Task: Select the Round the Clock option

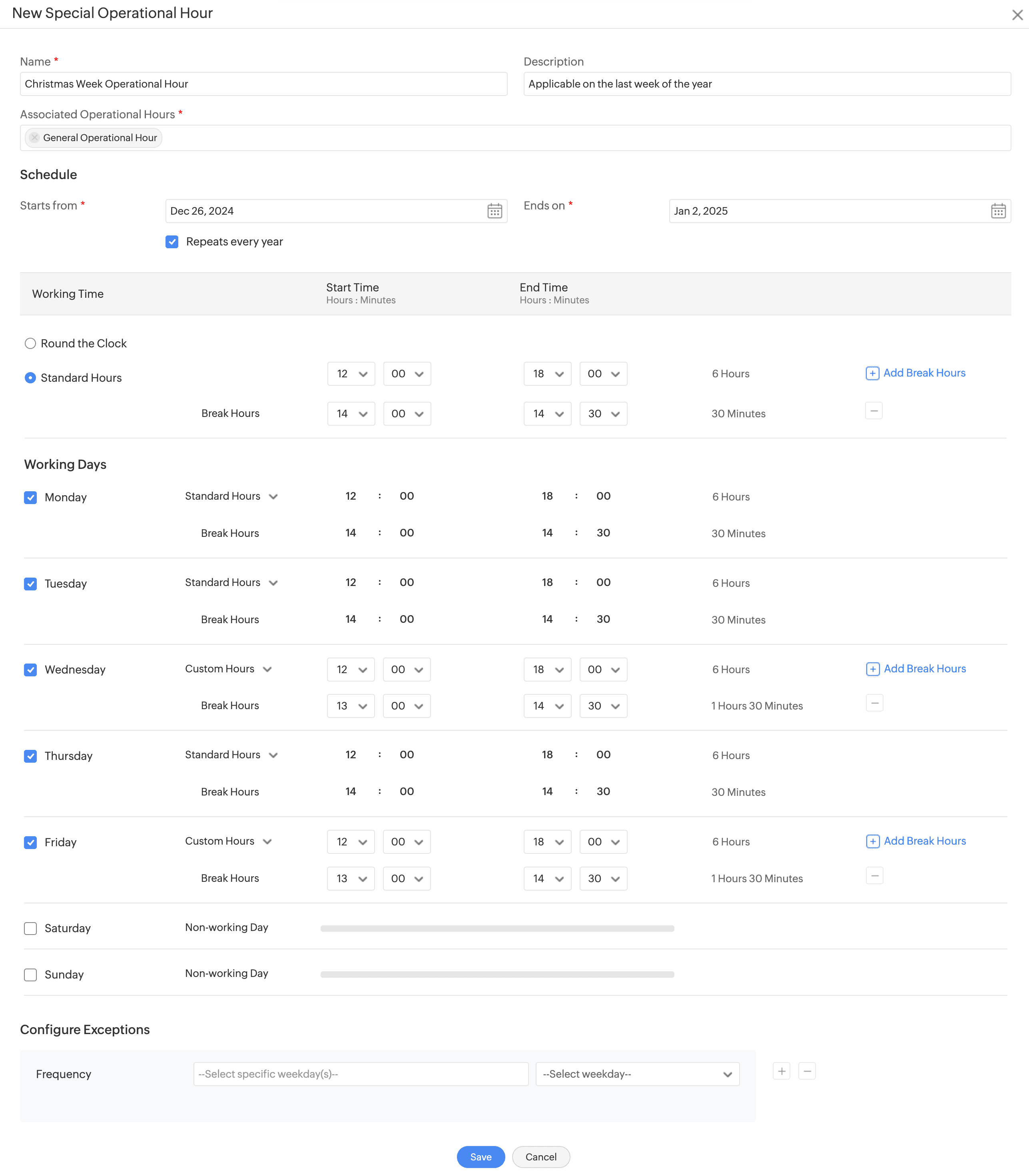Action: (30, 343)
